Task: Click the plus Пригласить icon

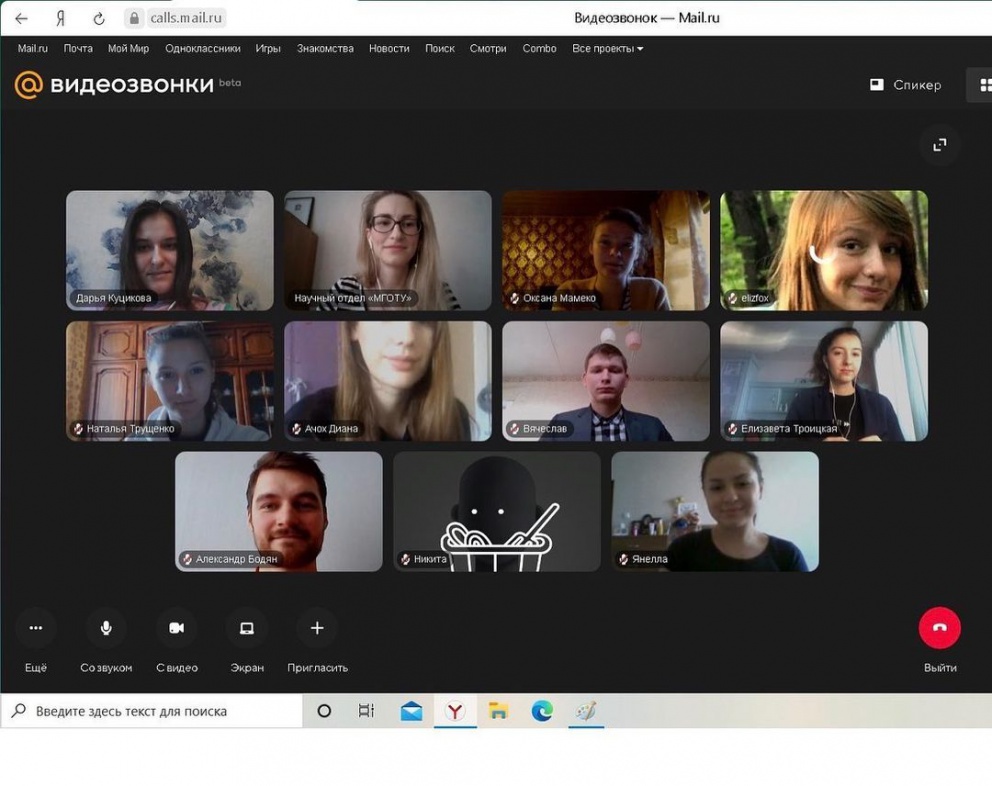Action: coord(317,628)
